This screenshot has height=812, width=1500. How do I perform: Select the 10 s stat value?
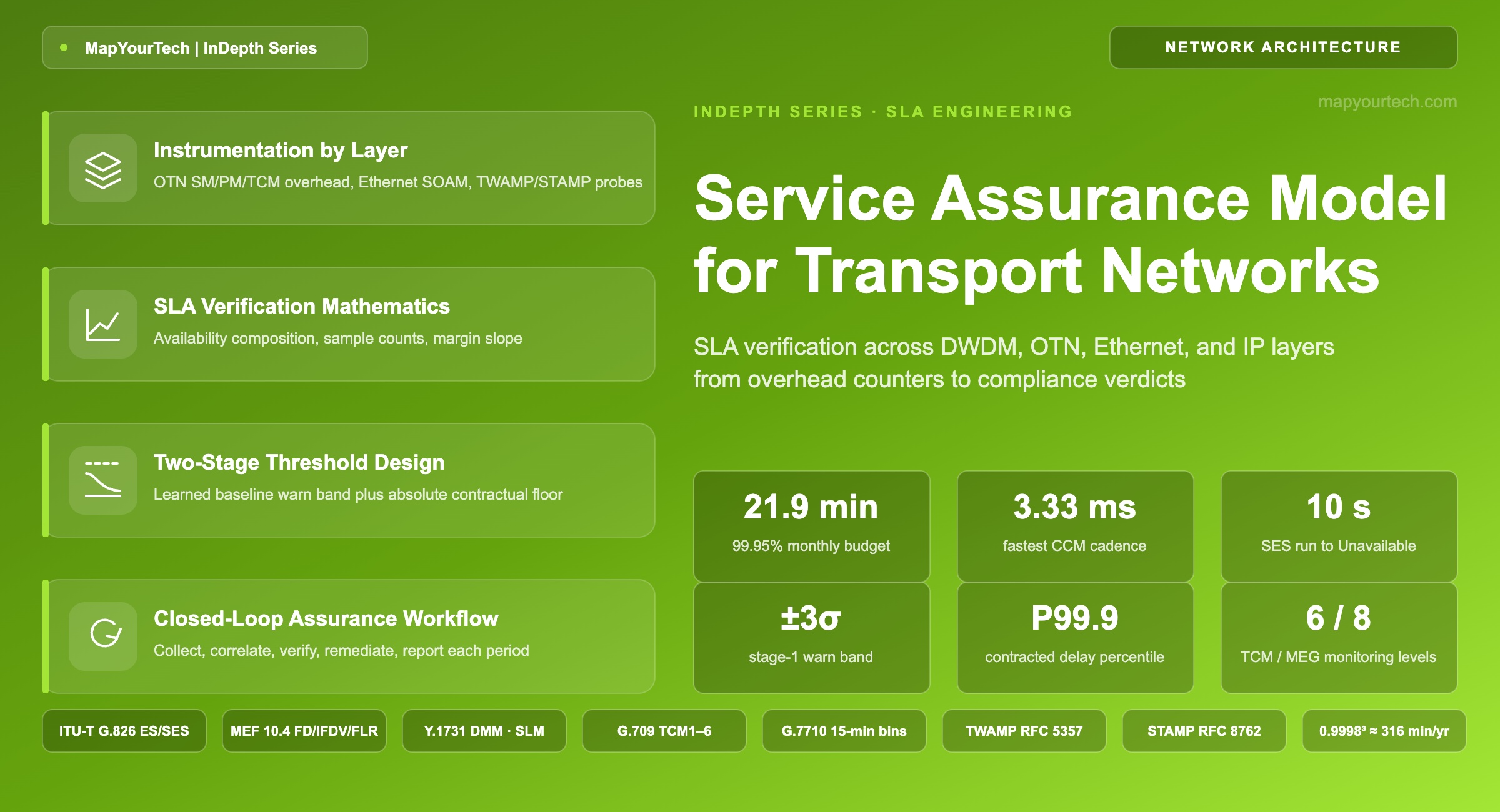(x=1339, y=507)
